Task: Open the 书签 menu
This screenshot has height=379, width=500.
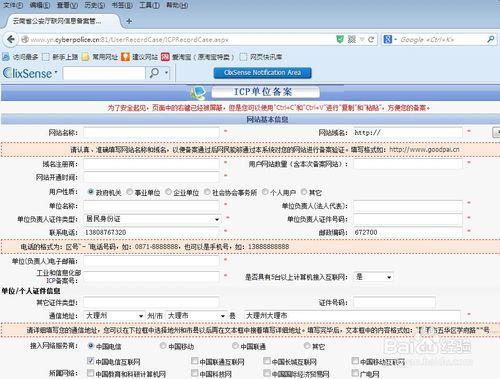Action: [122, 5]
